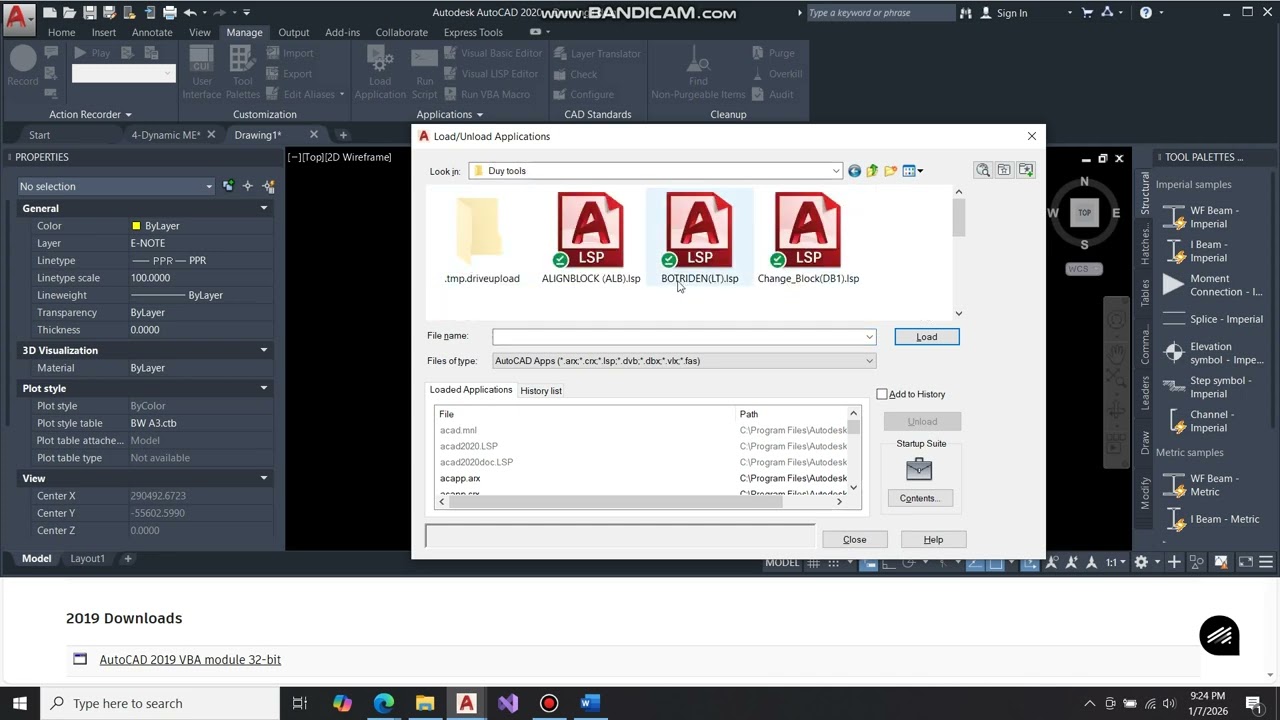Switch to History list tab
Image resolution: width=1280 pixels, height=720 pixels.
541,391
